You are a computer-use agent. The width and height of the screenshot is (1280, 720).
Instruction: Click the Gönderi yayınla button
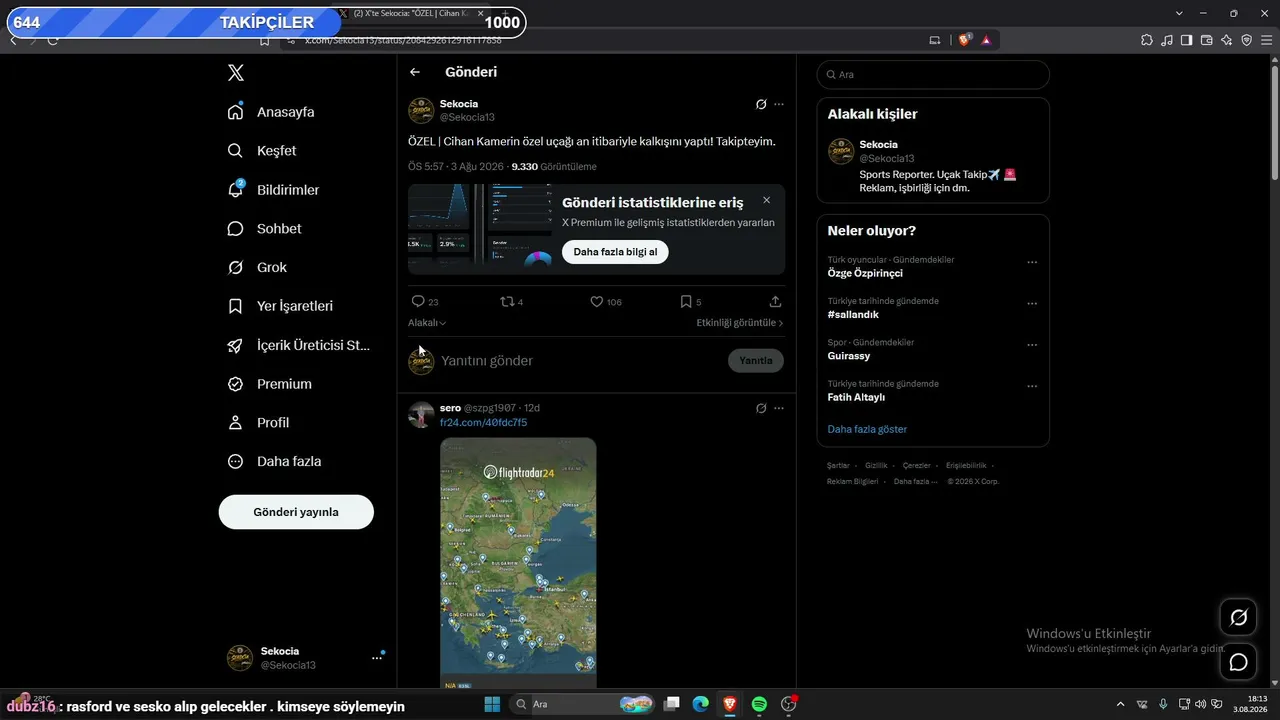pyautogui.click(x=296, y=512)
